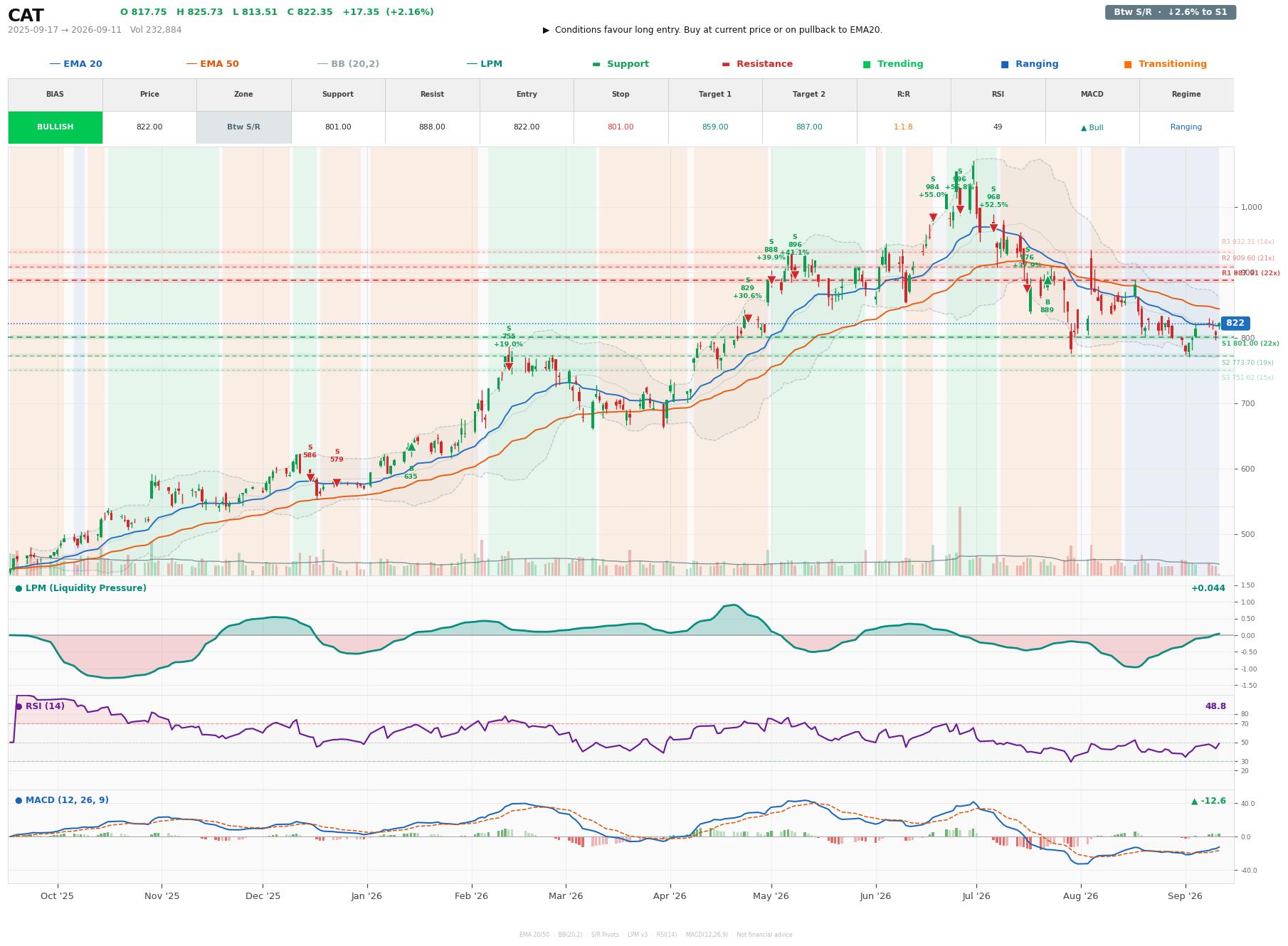
Task: Click the R3 932.31 (14x) resistance label
Action: [x=1247, y=242]
